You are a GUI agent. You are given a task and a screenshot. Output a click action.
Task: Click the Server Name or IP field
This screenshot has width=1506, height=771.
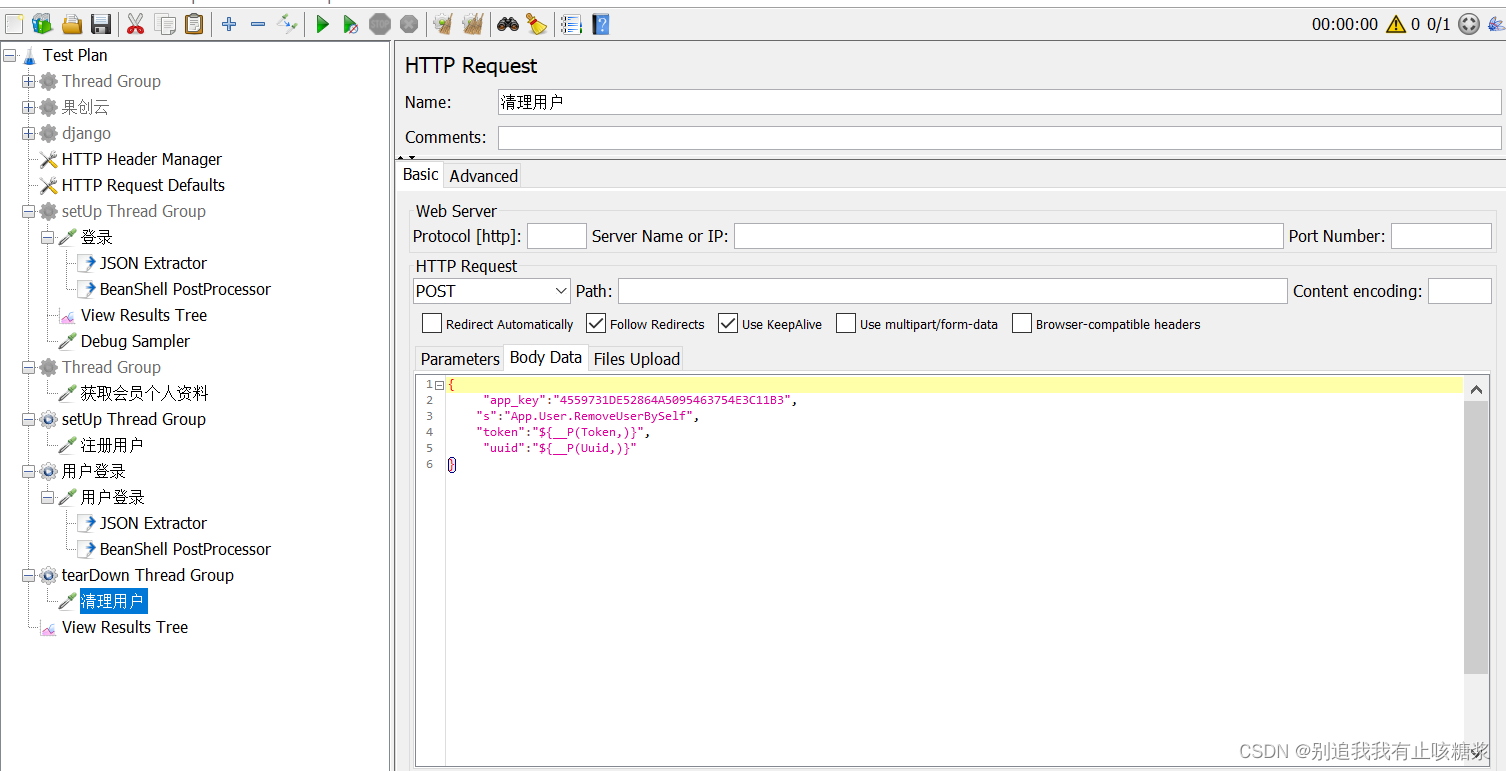1008,236
